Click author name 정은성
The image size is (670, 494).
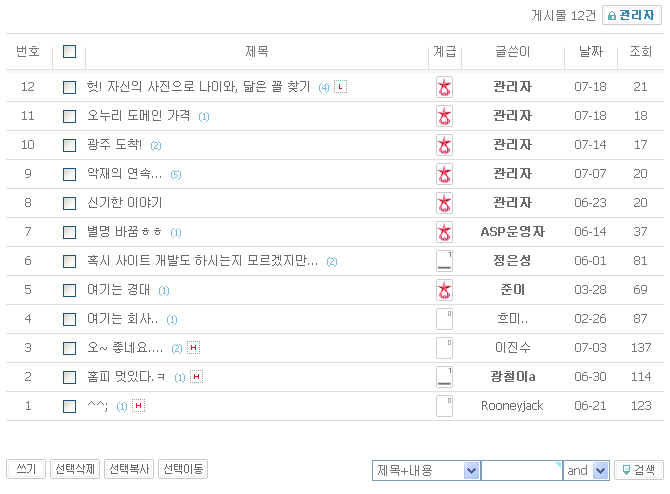(x=512, y=261)
